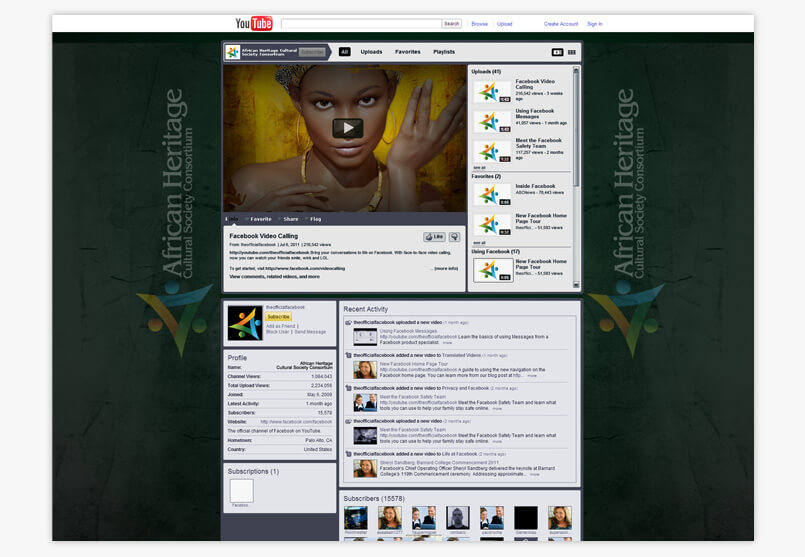This screenshot has height=557, width=805.
Task: Switch to grid view icon
Action: pyautogui.click(x=571, y=52)
